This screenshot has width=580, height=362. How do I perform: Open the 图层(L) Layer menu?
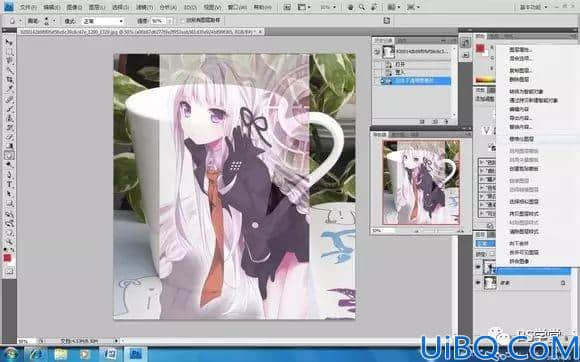(97, 7)
